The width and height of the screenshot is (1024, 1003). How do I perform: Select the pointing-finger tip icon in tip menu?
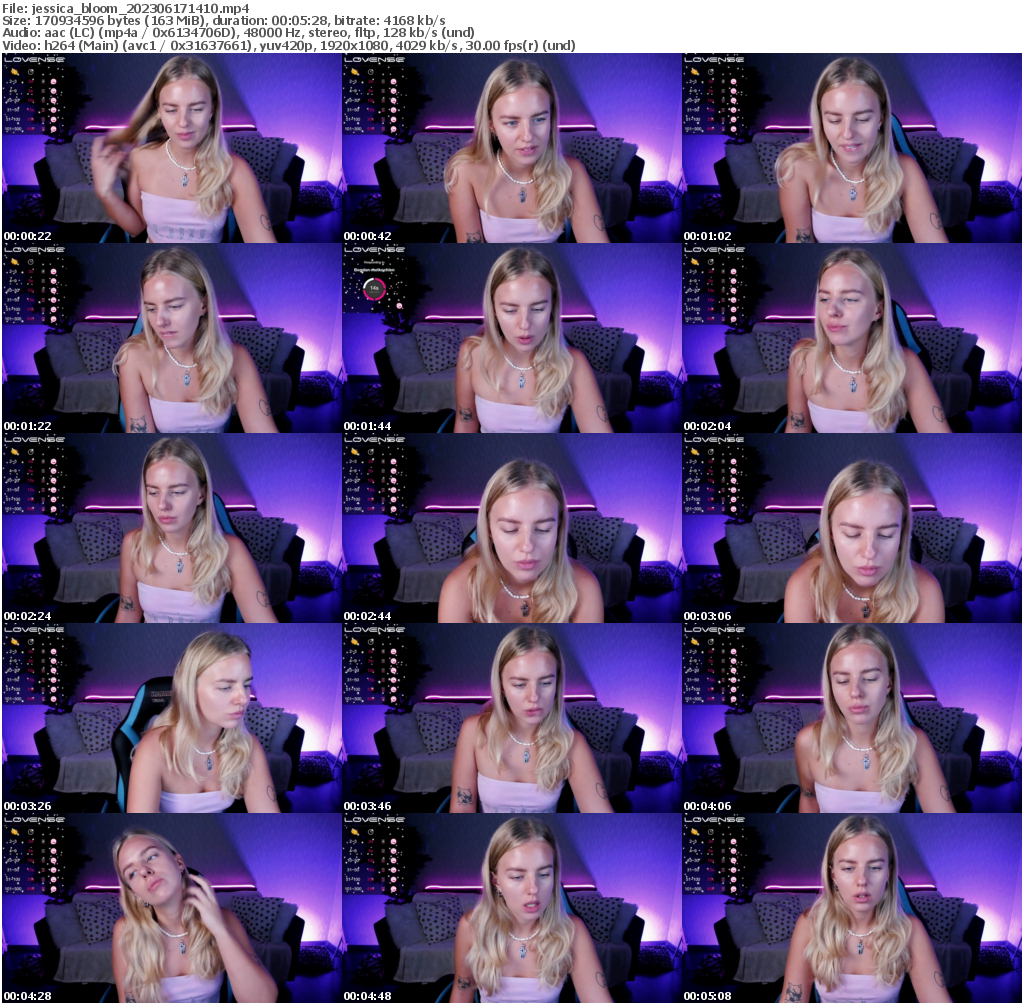click(x=13, y=72)
